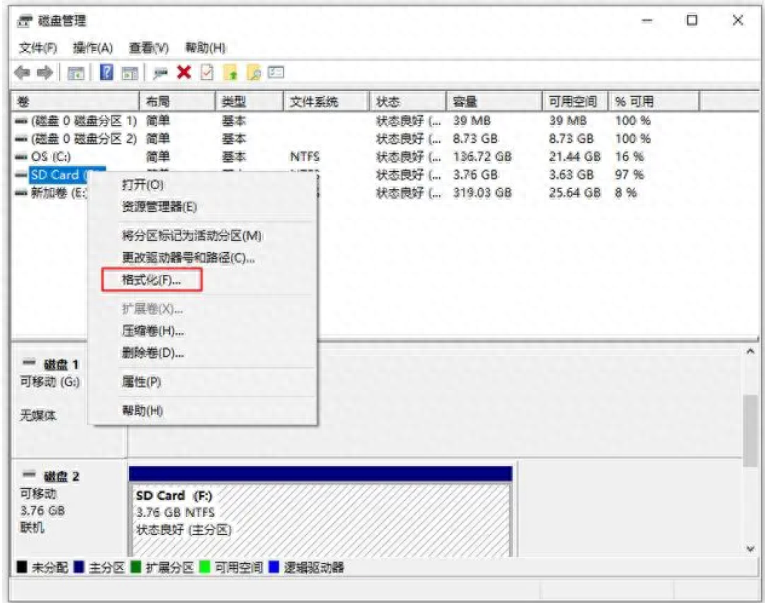Viewport: 765px width, 603px height.
Task: Click the green 扩展分区 legend swatch
Action: click(136, 567)
